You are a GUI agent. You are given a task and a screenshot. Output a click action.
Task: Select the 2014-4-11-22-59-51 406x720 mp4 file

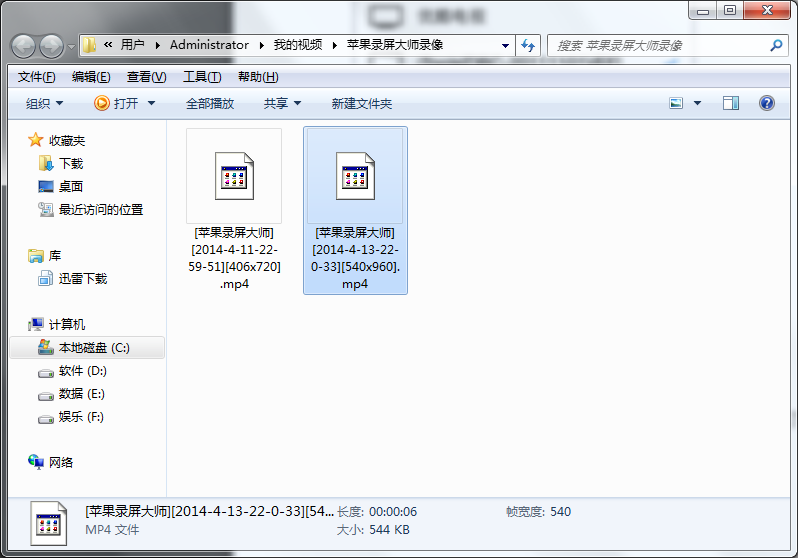234,210
